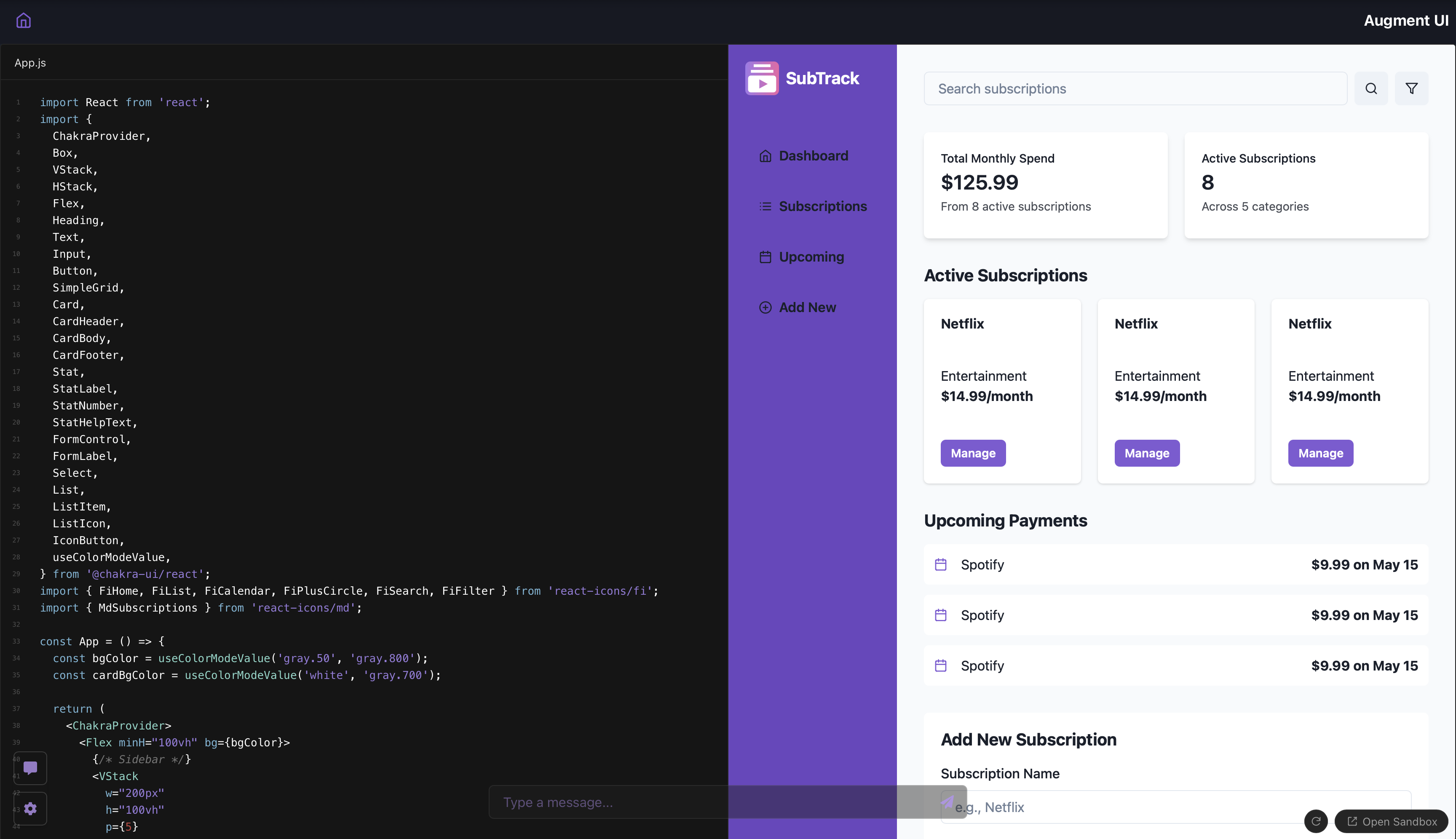Switch to the App.js file tab

click(x=30, y=63)
